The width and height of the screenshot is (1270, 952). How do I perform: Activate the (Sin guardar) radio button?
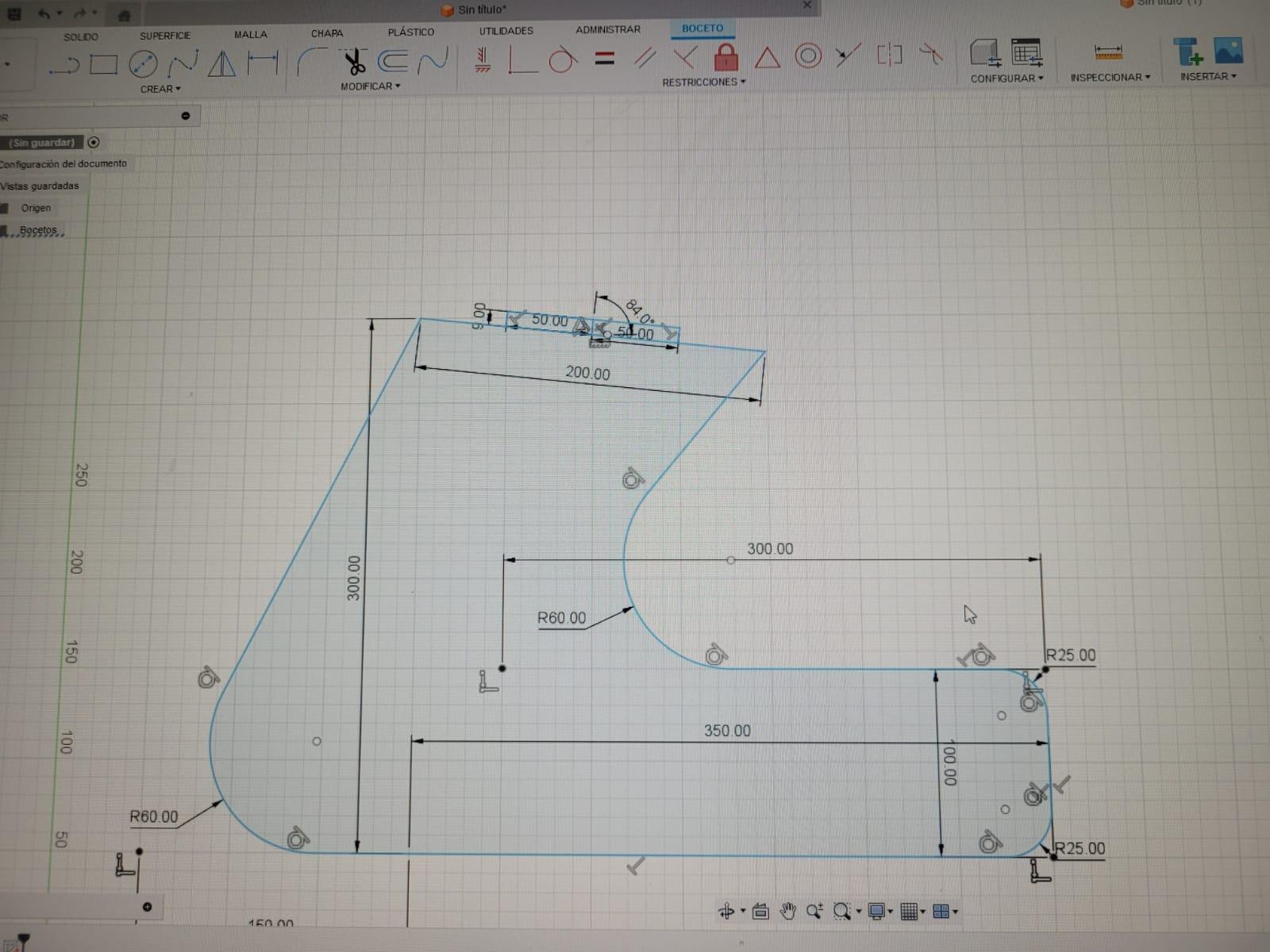coord(94,143)
